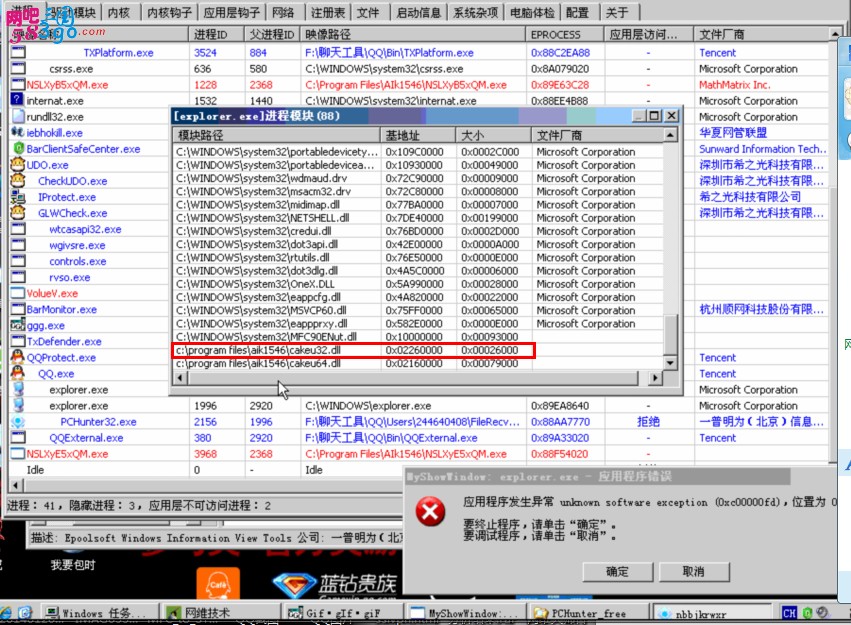Screen dimensions: 851x625
Task: Click module list scrollbar up arrow
Action: click(x=671, y=135)
